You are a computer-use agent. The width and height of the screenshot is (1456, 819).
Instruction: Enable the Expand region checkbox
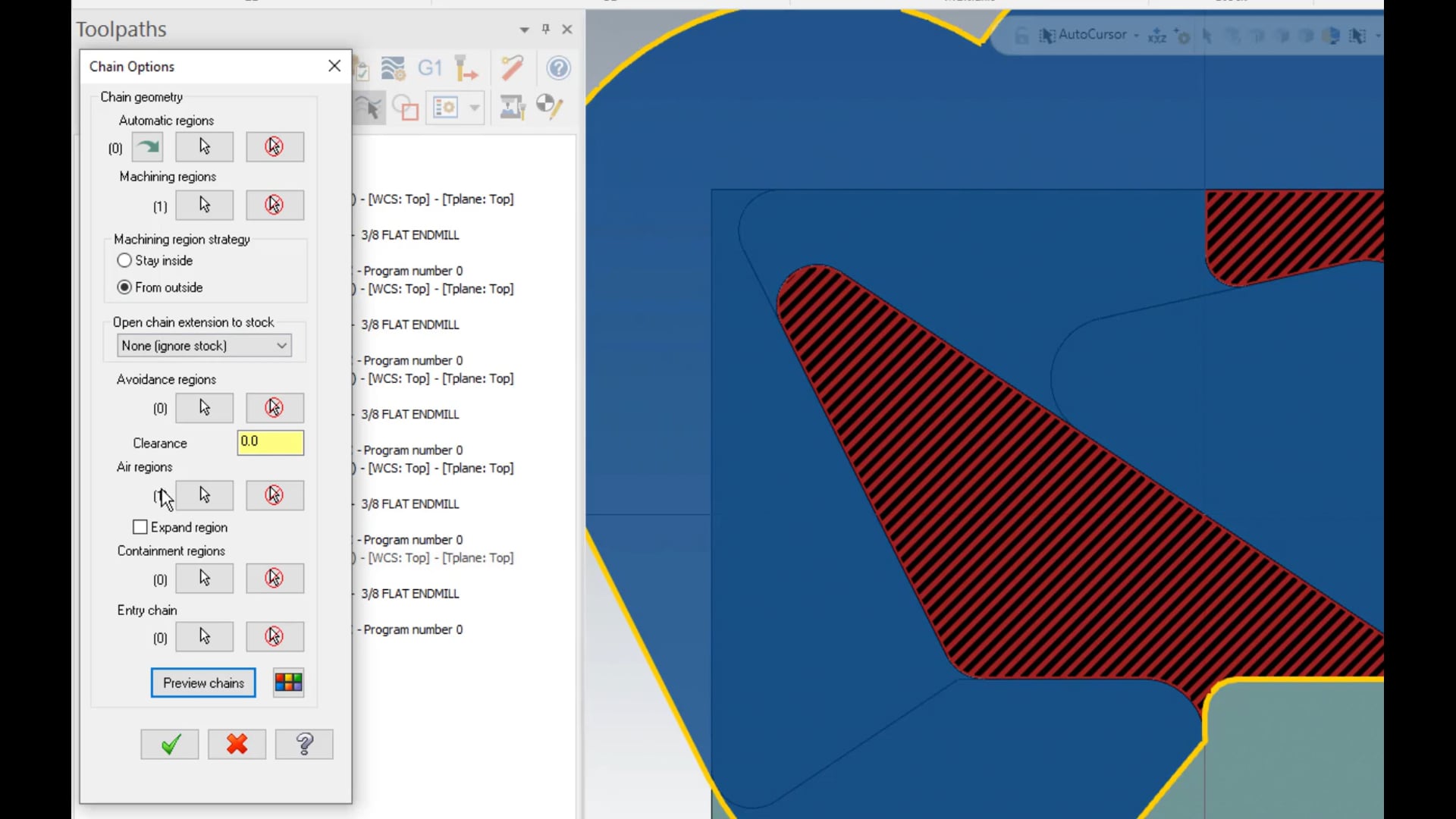140,527
